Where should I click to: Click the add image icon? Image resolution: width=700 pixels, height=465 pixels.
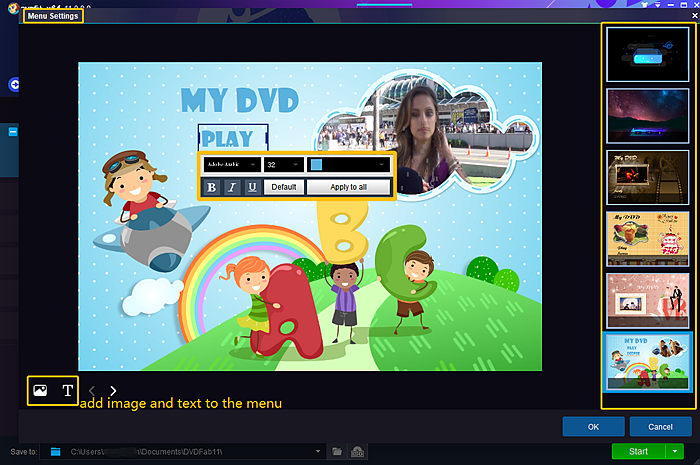pyautogui.click(x=40, y=391)
